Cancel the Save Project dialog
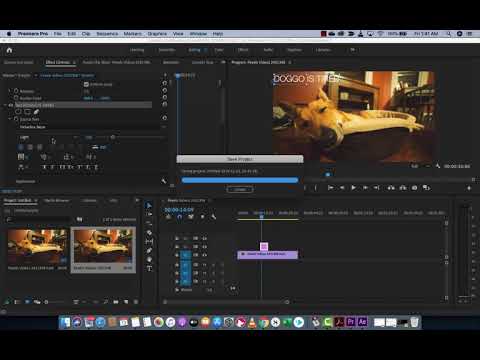 click(x=240, y=189)
